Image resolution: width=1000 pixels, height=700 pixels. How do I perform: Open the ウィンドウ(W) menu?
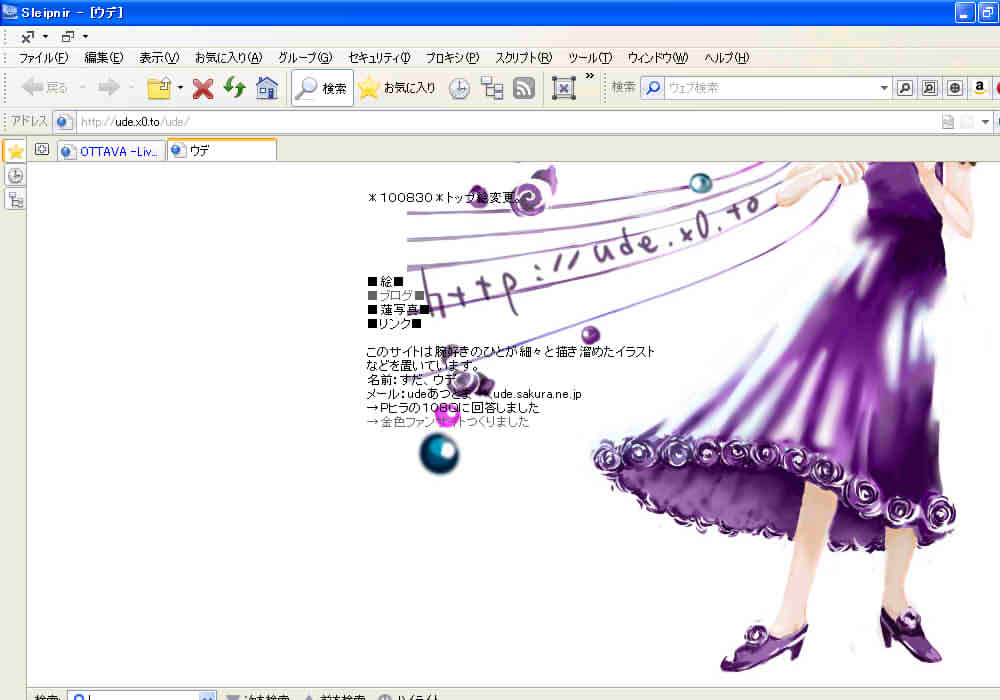658,58
